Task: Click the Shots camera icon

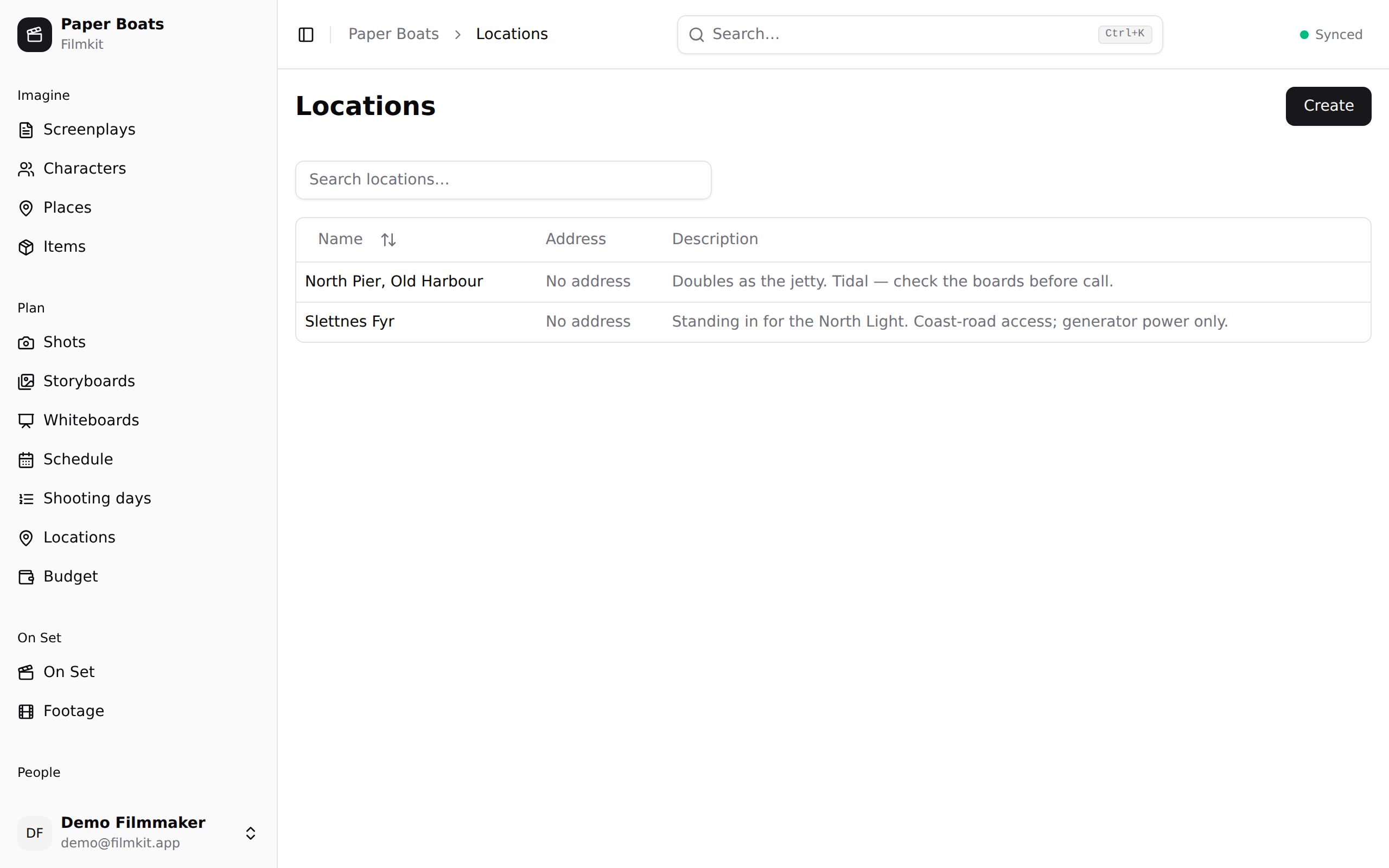Action: pos(26,343)
